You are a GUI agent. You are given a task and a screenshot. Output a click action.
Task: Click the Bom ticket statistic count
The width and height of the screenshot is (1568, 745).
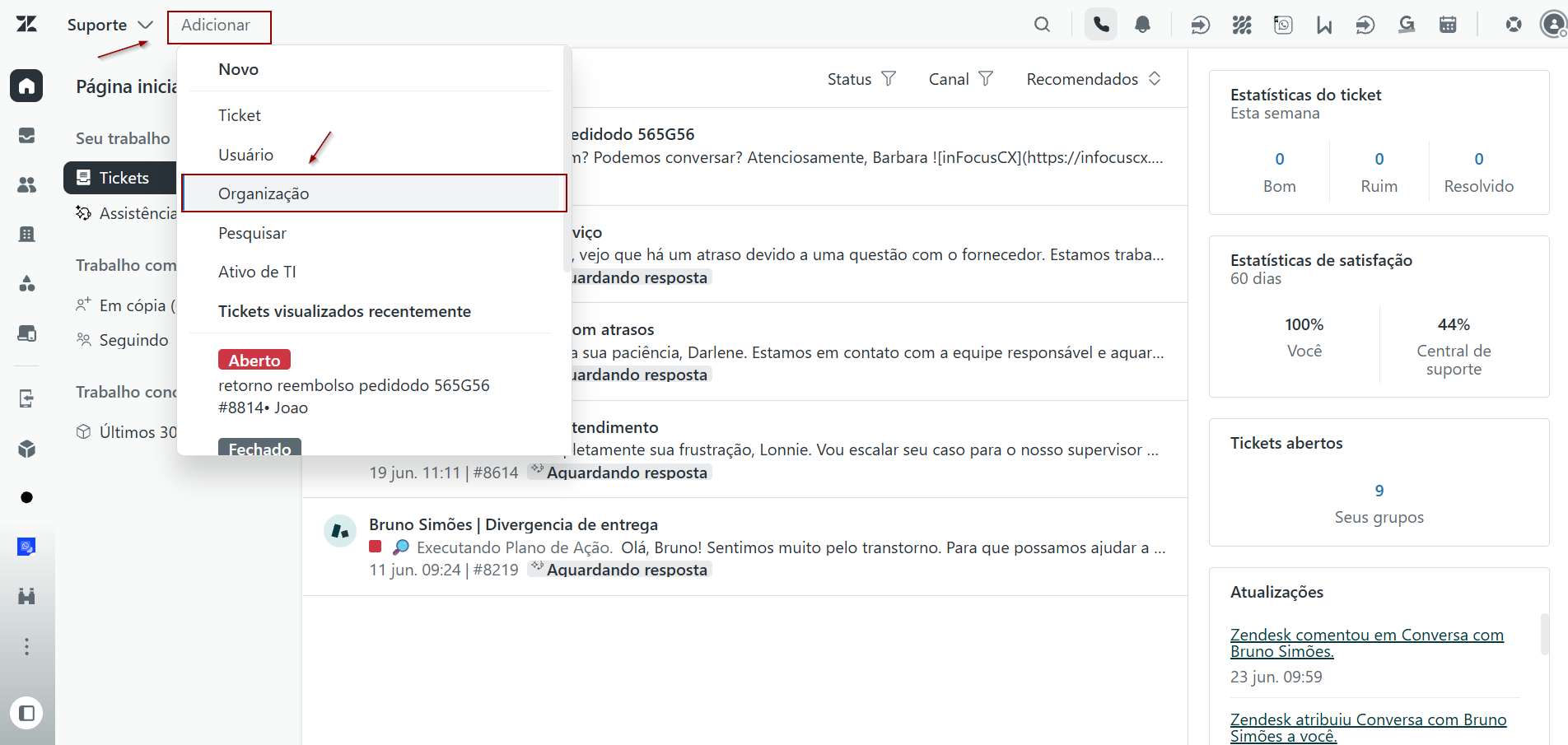pyautogui.click(x=1280, y=159)
